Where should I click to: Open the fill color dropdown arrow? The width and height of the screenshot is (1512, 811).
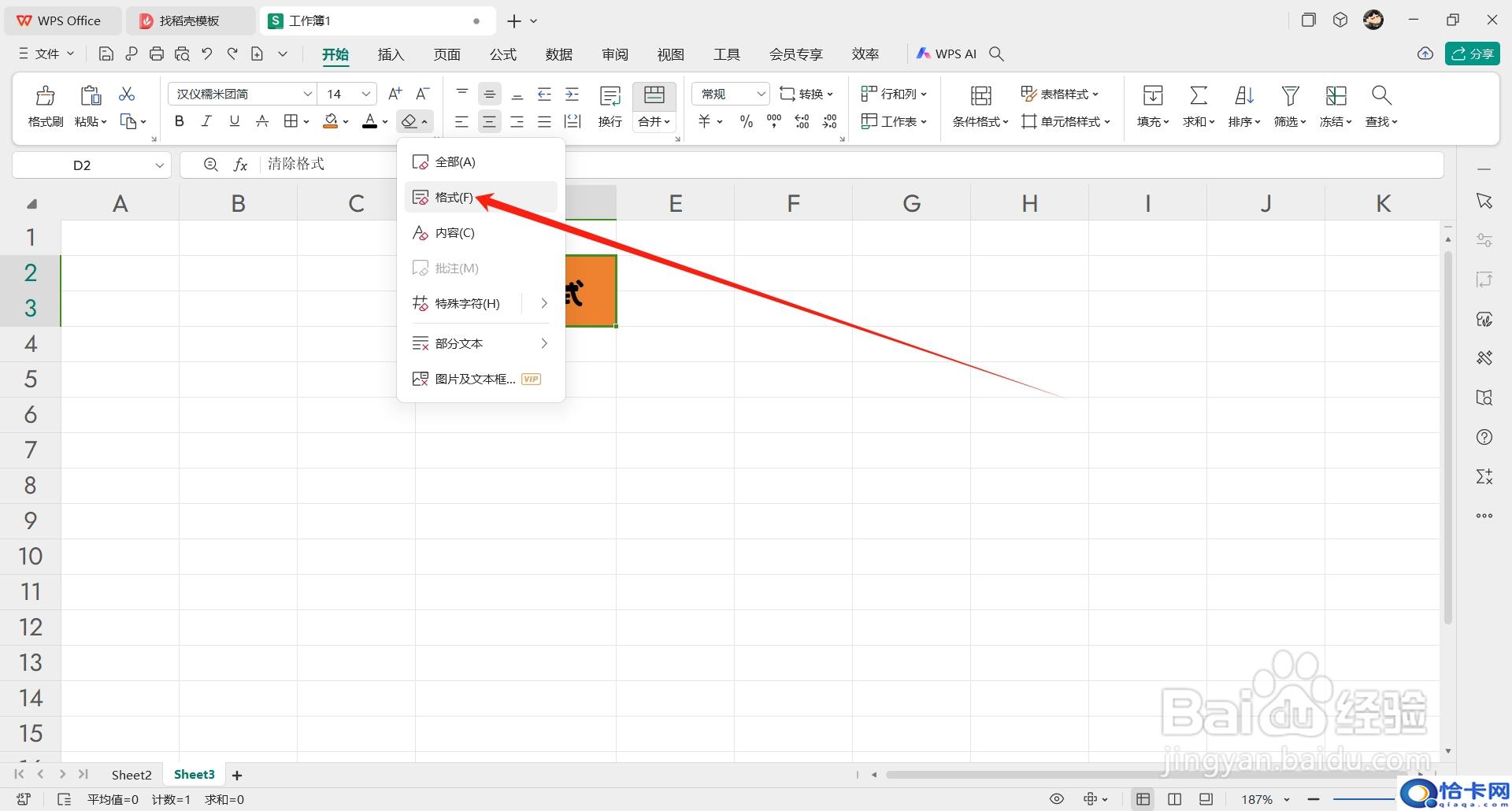coord(346,122)
